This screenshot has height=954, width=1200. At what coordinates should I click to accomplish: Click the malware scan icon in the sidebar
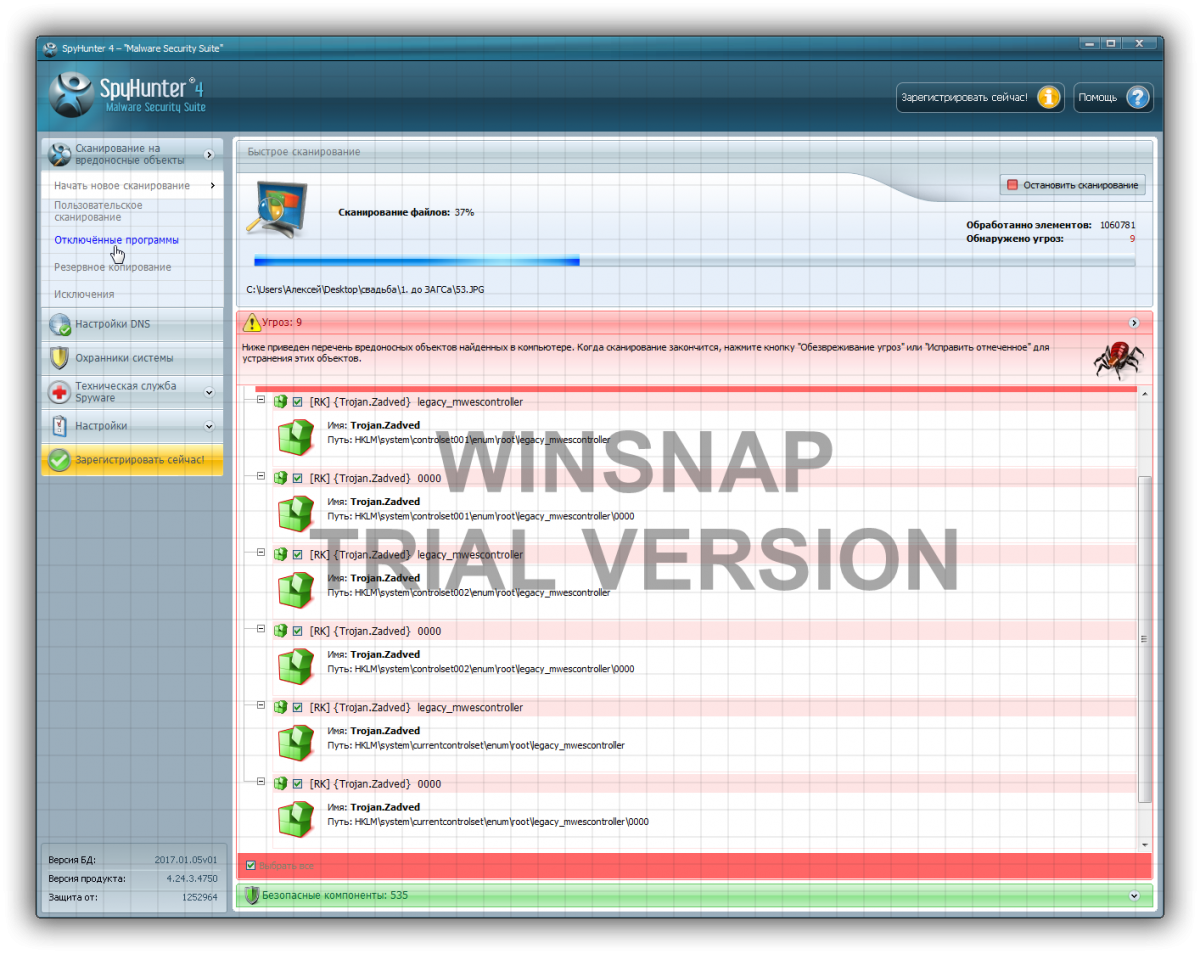60,154
